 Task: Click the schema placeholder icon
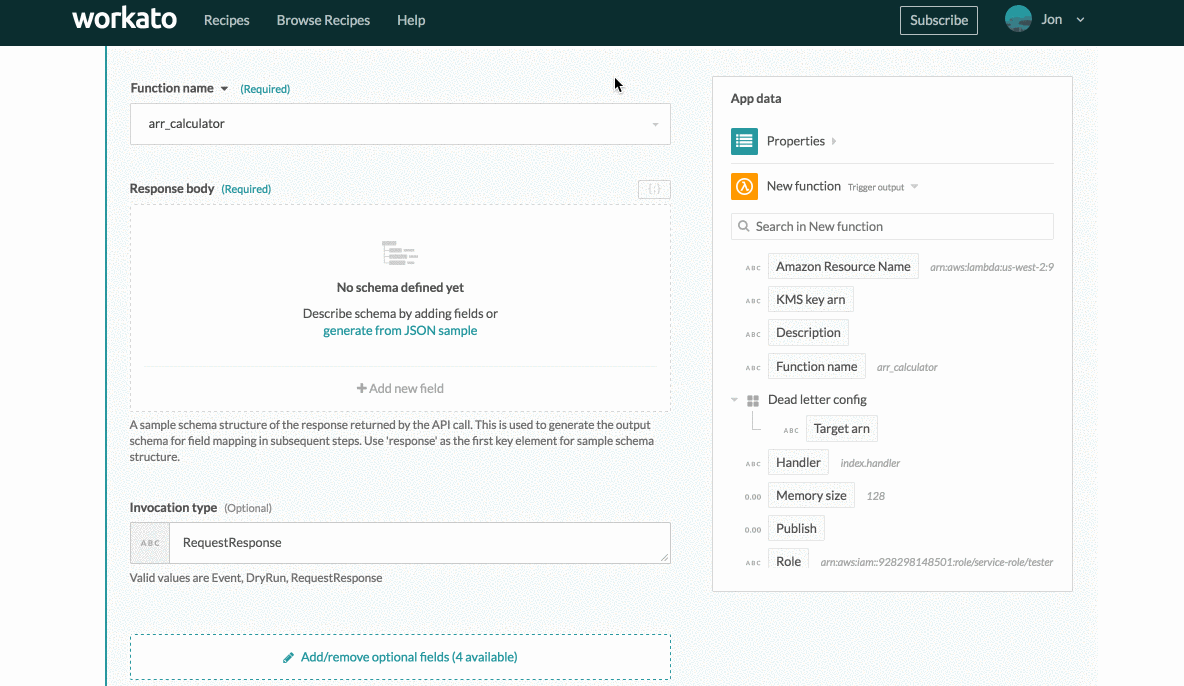click(400, 253)
